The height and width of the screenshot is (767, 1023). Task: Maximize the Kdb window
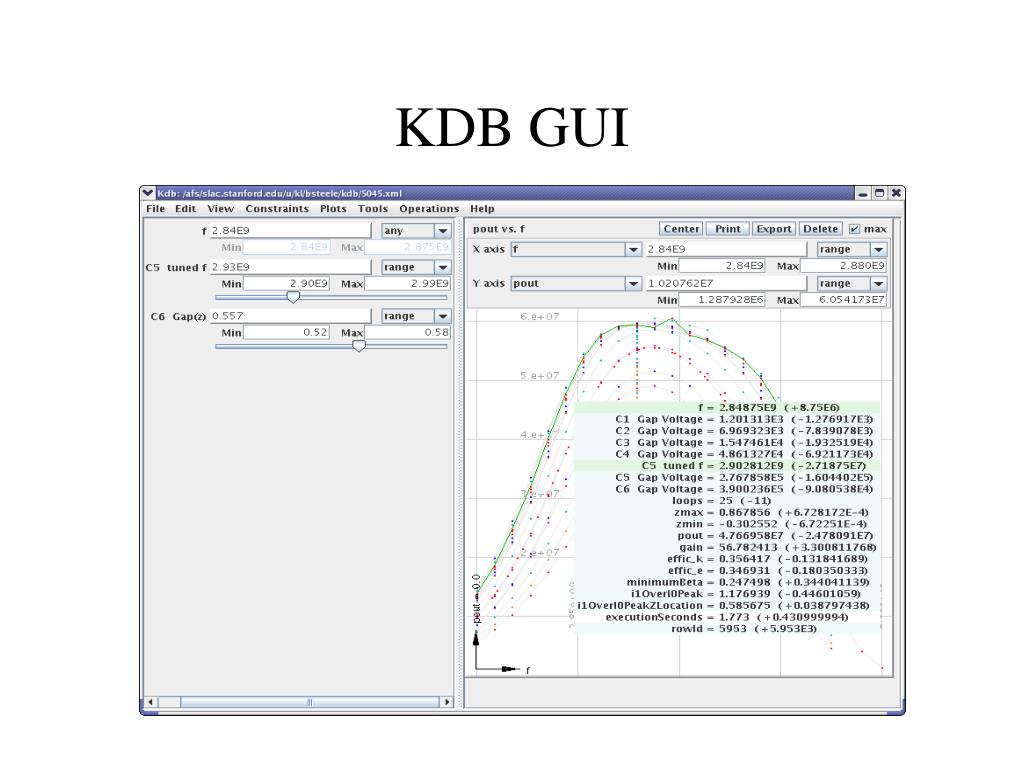pos(879,193)
